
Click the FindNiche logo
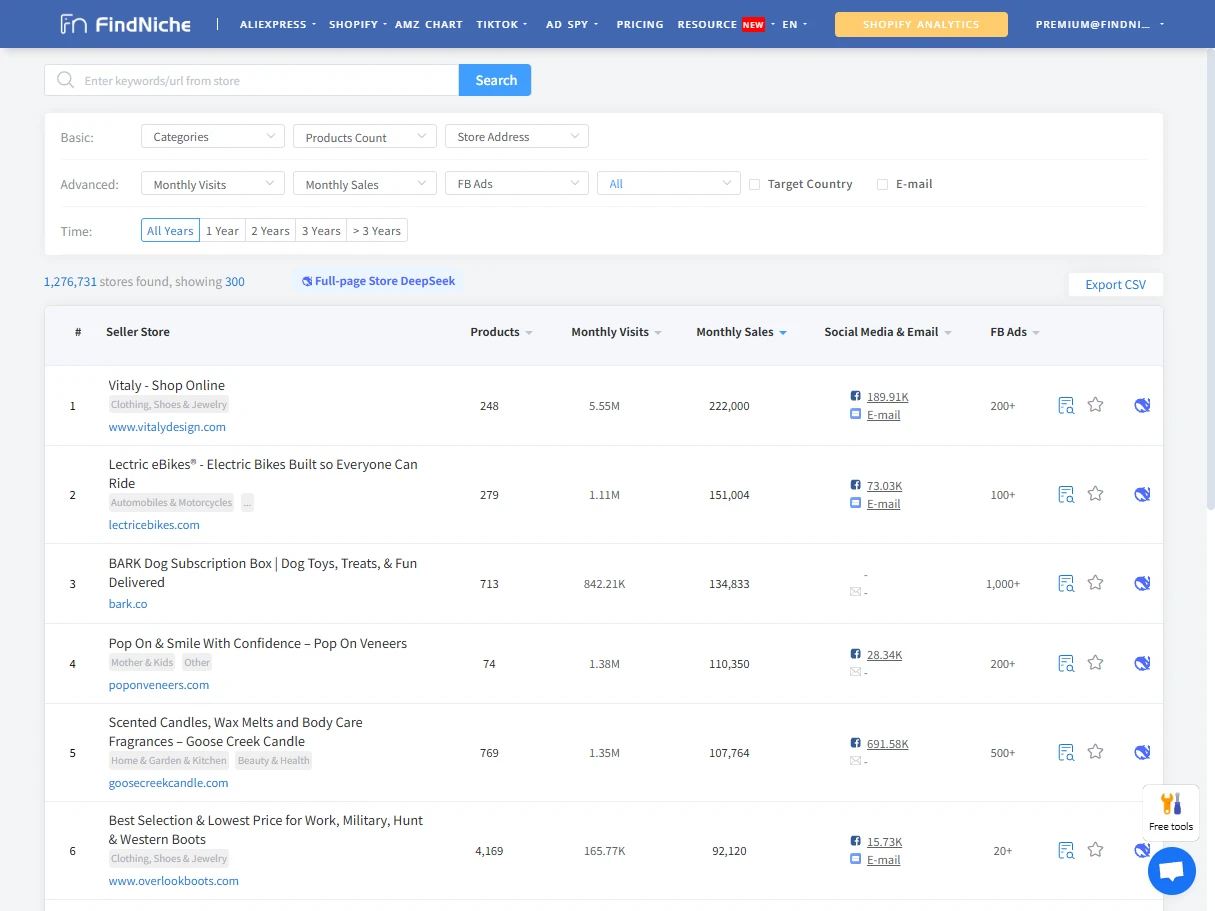coord(125,24)
